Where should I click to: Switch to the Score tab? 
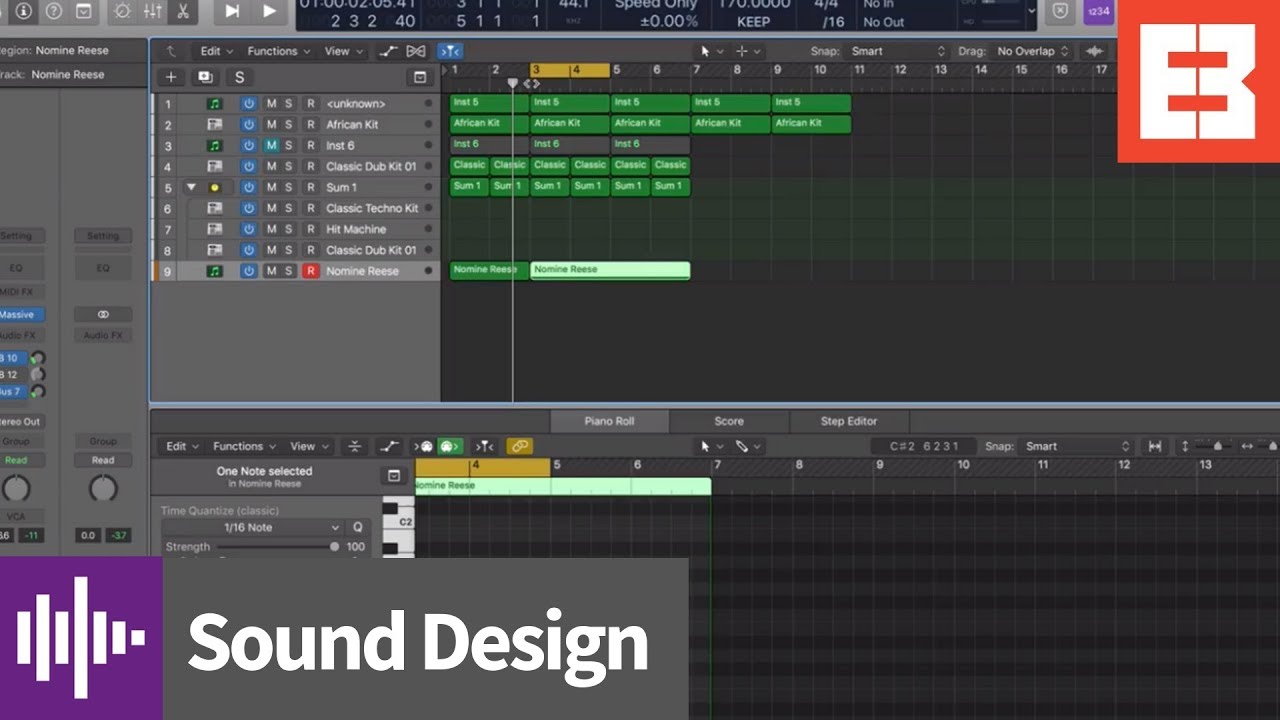click(x=729, y=421)
